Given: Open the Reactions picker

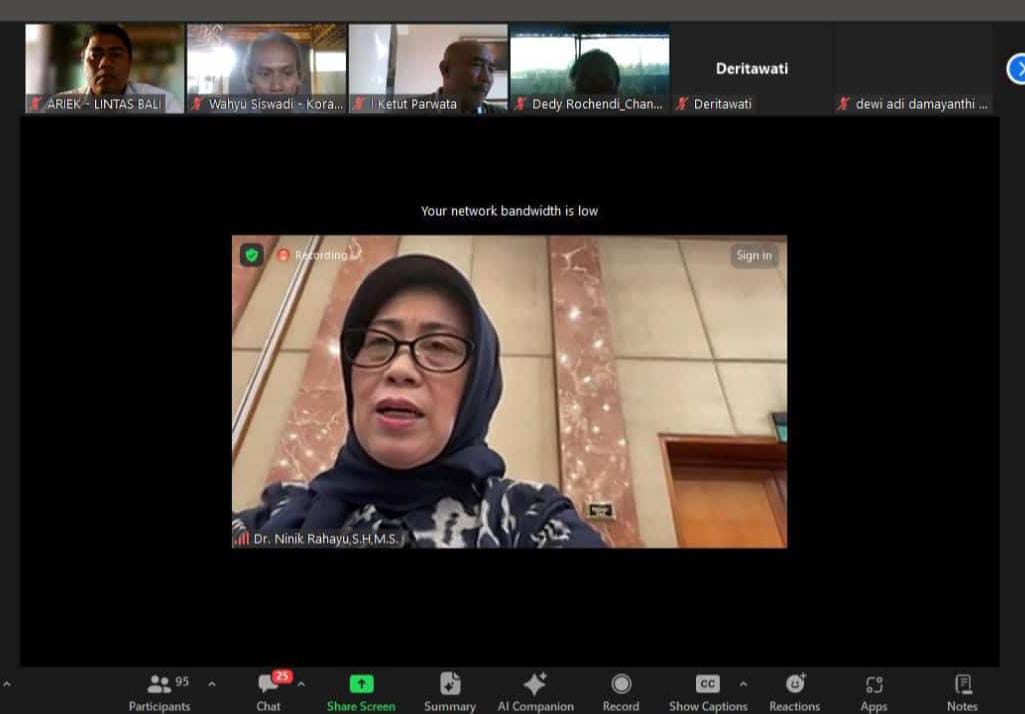Looking at the screenshot, I should coord(795,691).
